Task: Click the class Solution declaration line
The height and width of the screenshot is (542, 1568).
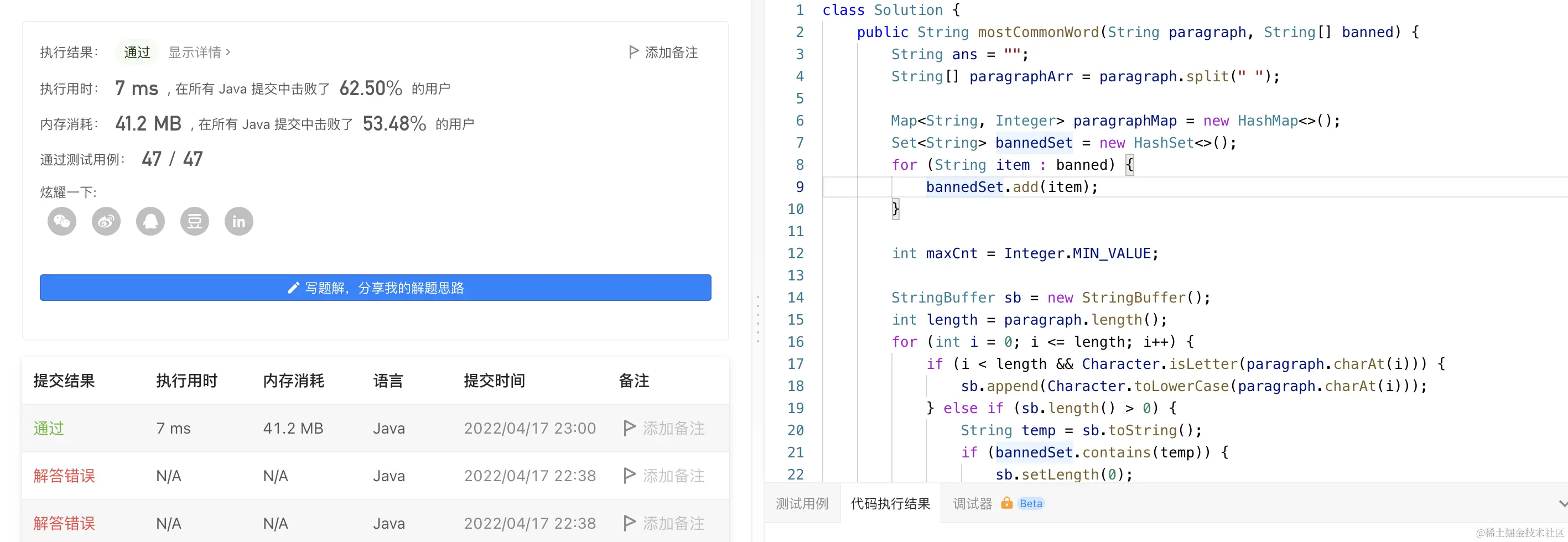Action: coord(891,11)
